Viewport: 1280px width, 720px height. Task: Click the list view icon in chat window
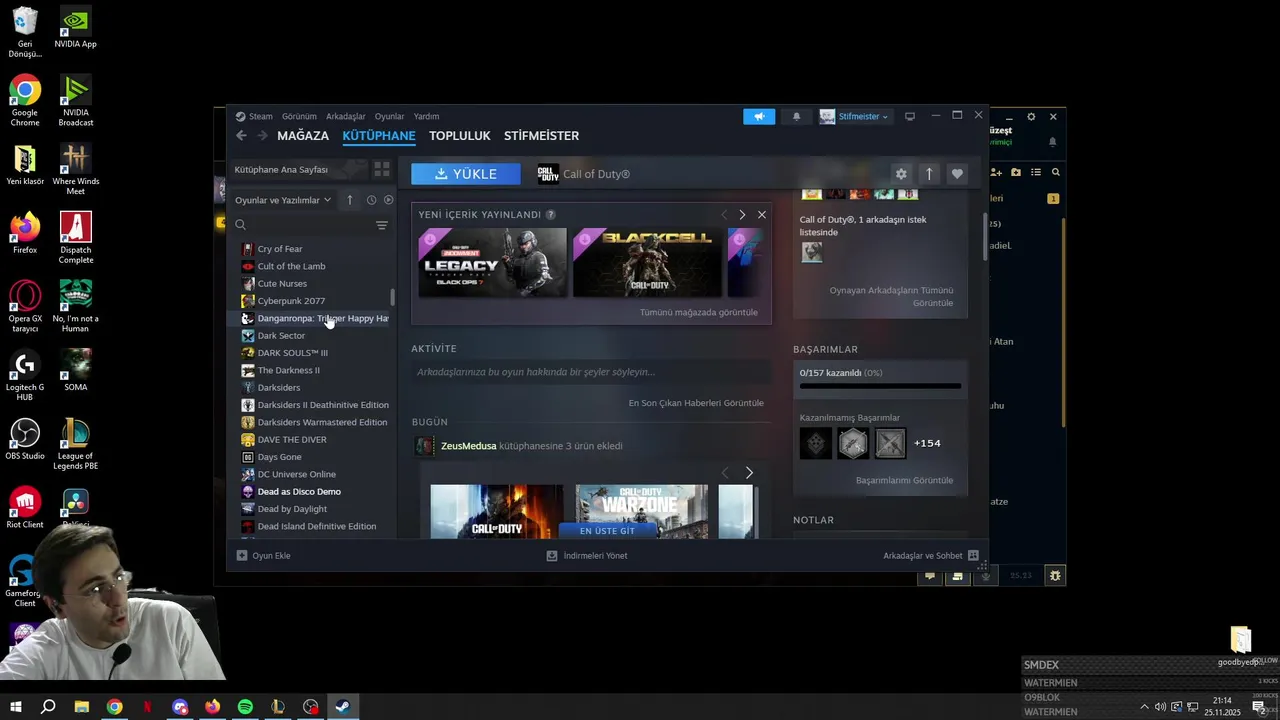(x=1036, y=172)
